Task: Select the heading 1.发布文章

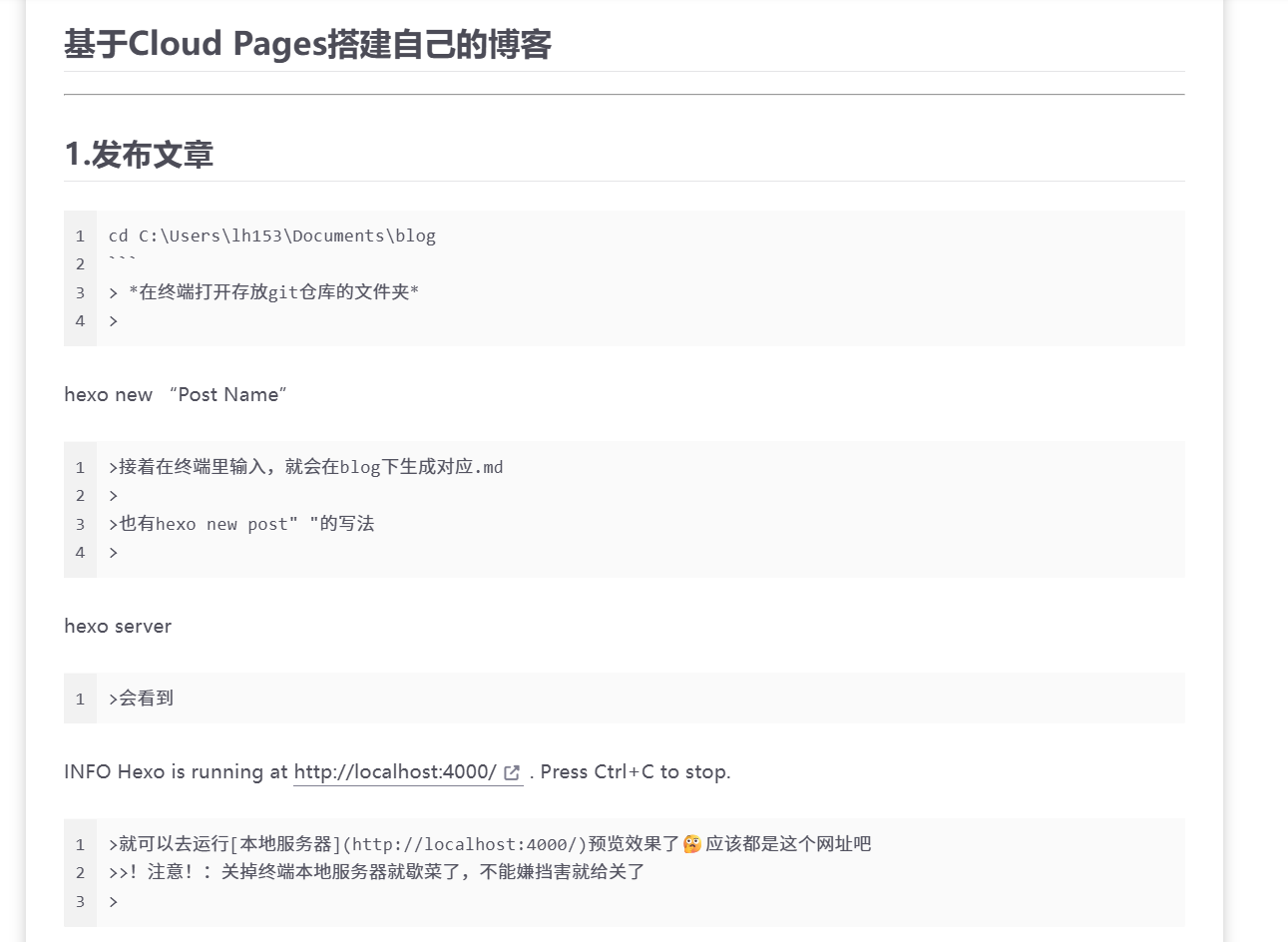Action: tap(139, 155)
